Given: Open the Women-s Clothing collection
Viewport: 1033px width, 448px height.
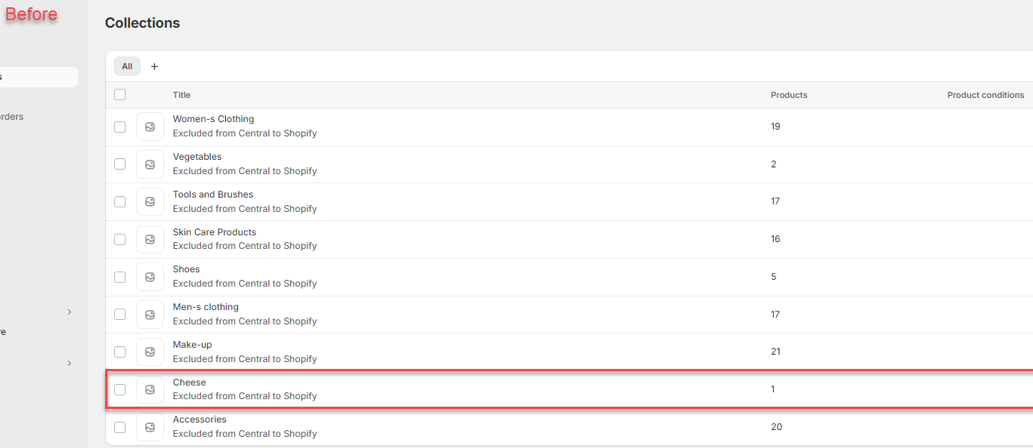Looking at the screenshot, I should coord(213,119).
